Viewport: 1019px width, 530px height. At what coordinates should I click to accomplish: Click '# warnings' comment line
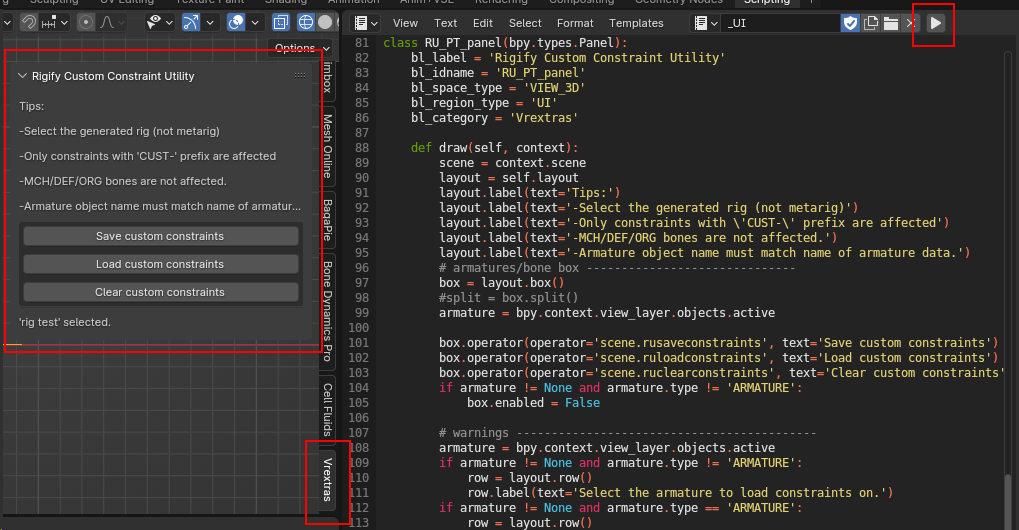point(627,433)
